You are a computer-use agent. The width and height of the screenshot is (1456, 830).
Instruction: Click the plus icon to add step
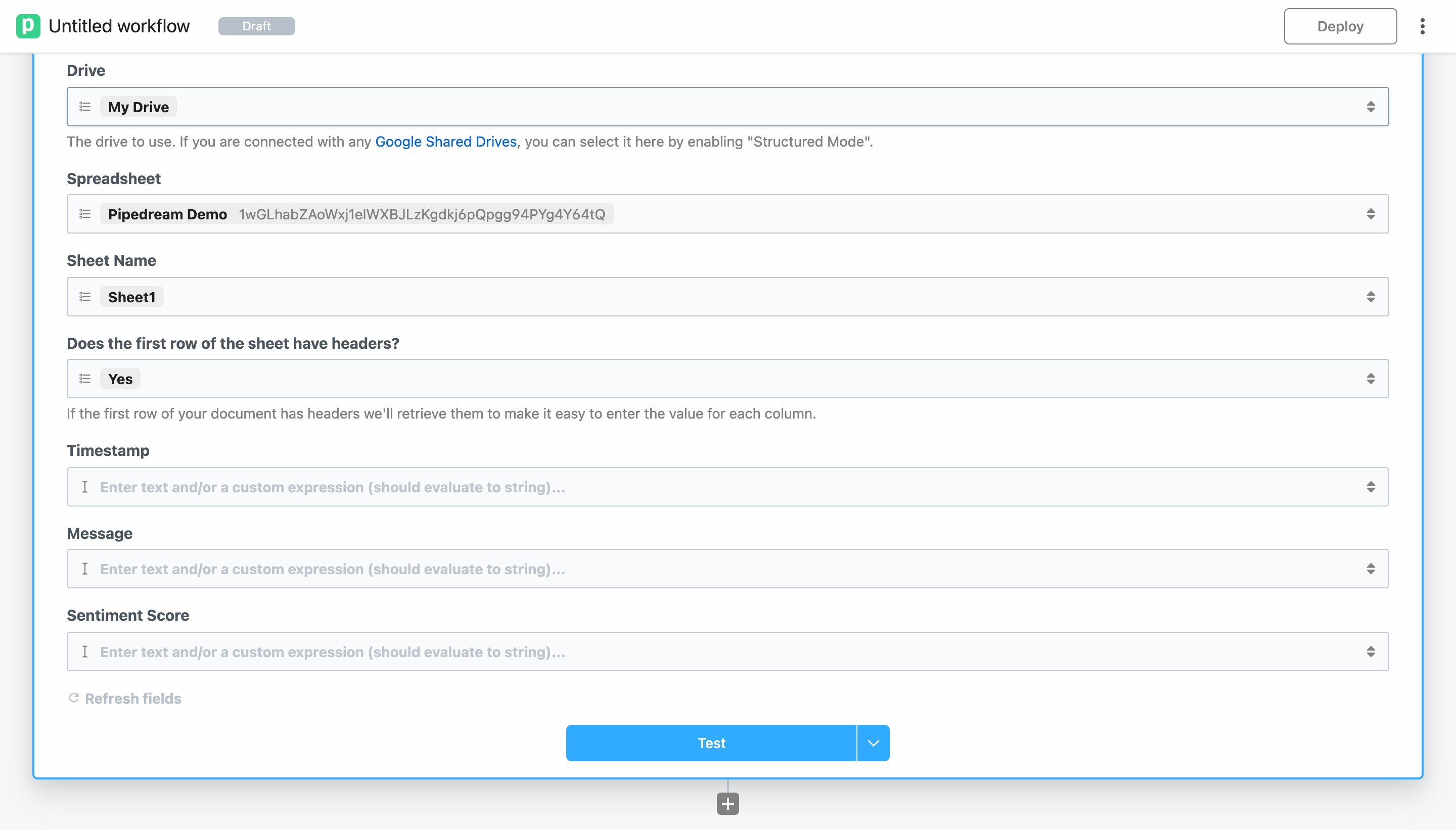[727, 804]
